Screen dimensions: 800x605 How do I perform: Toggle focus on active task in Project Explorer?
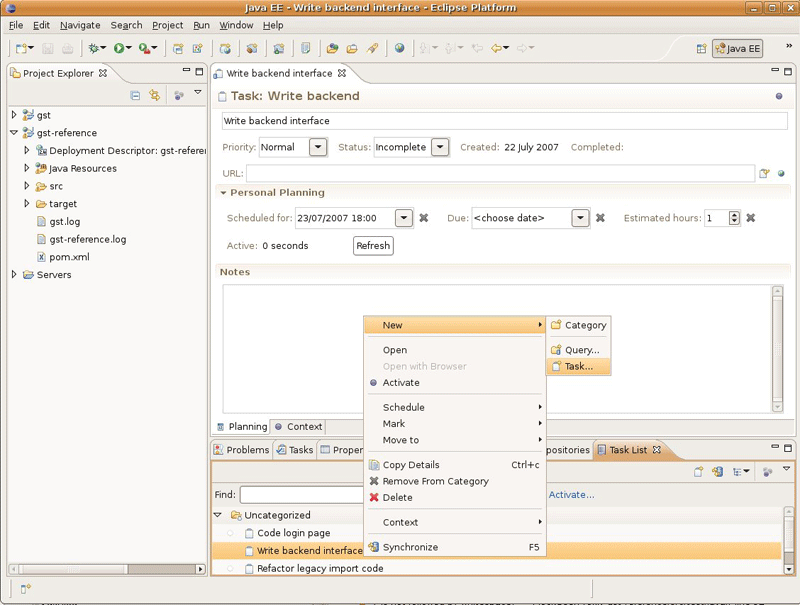point(179,95)
